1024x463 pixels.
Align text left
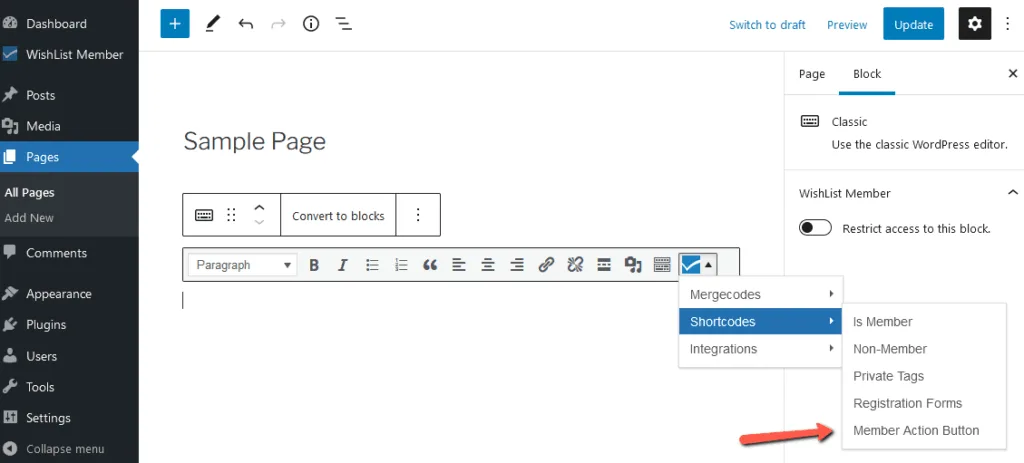point(459,265)
